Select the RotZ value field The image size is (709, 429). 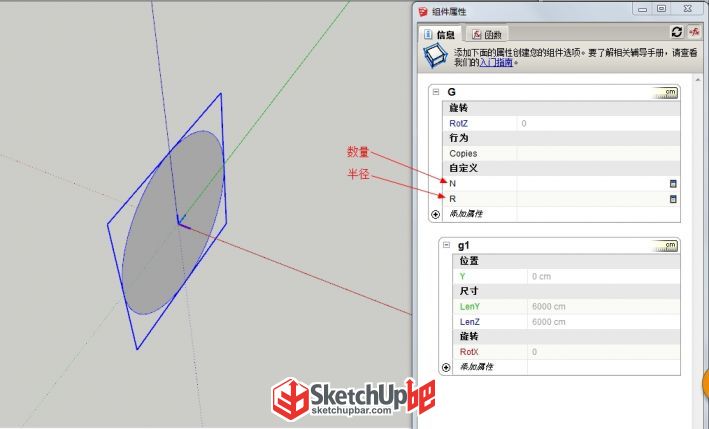click(598, 123)
